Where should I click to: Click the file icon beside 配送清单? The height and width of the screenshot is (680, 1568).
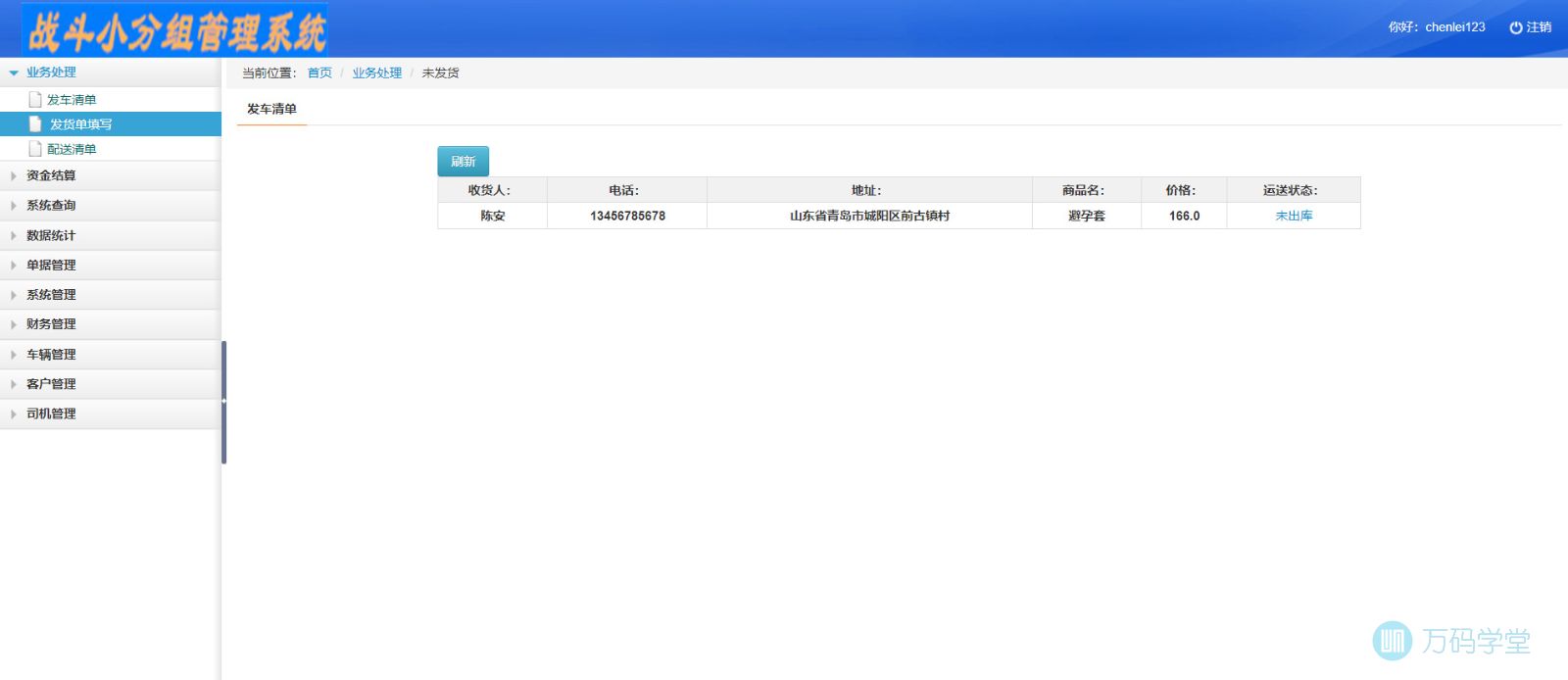tap(35, 149)
